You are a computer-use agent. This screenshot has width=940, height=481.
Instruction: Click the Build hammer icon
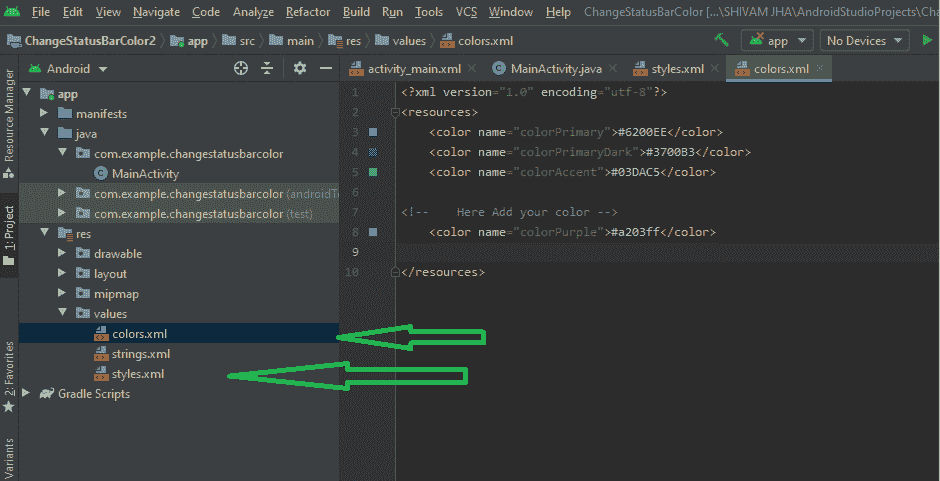pyautogui.click(x=721, y=41)
